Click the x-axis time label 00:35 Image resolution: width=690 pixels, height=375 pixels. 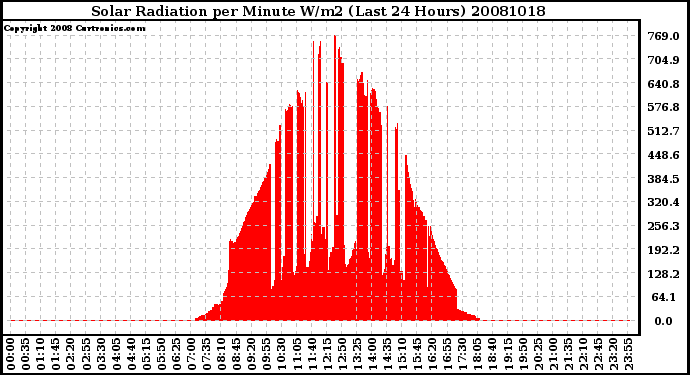pyautogui.click(x=26, y=354)
